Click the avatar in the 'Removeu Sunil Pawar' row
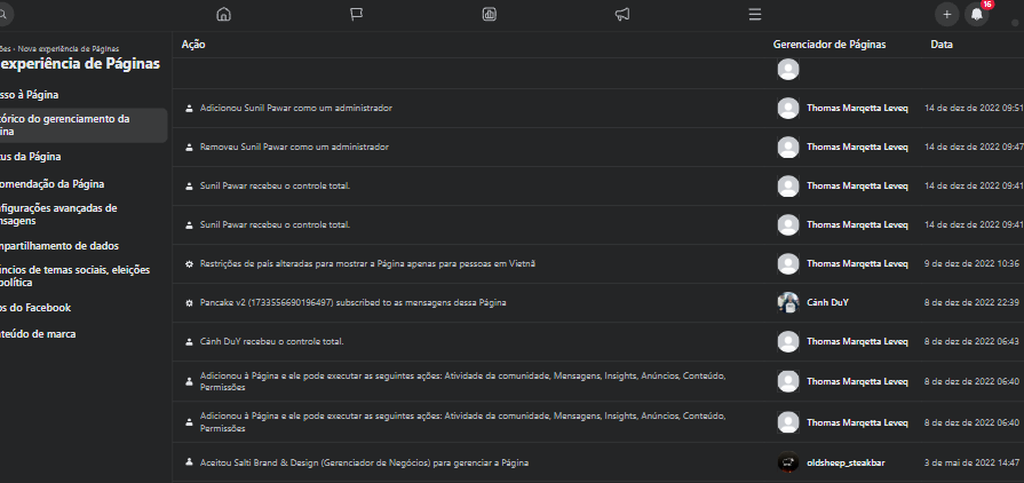This screenshot has height=483, width=1024. (x=788, y=148)
